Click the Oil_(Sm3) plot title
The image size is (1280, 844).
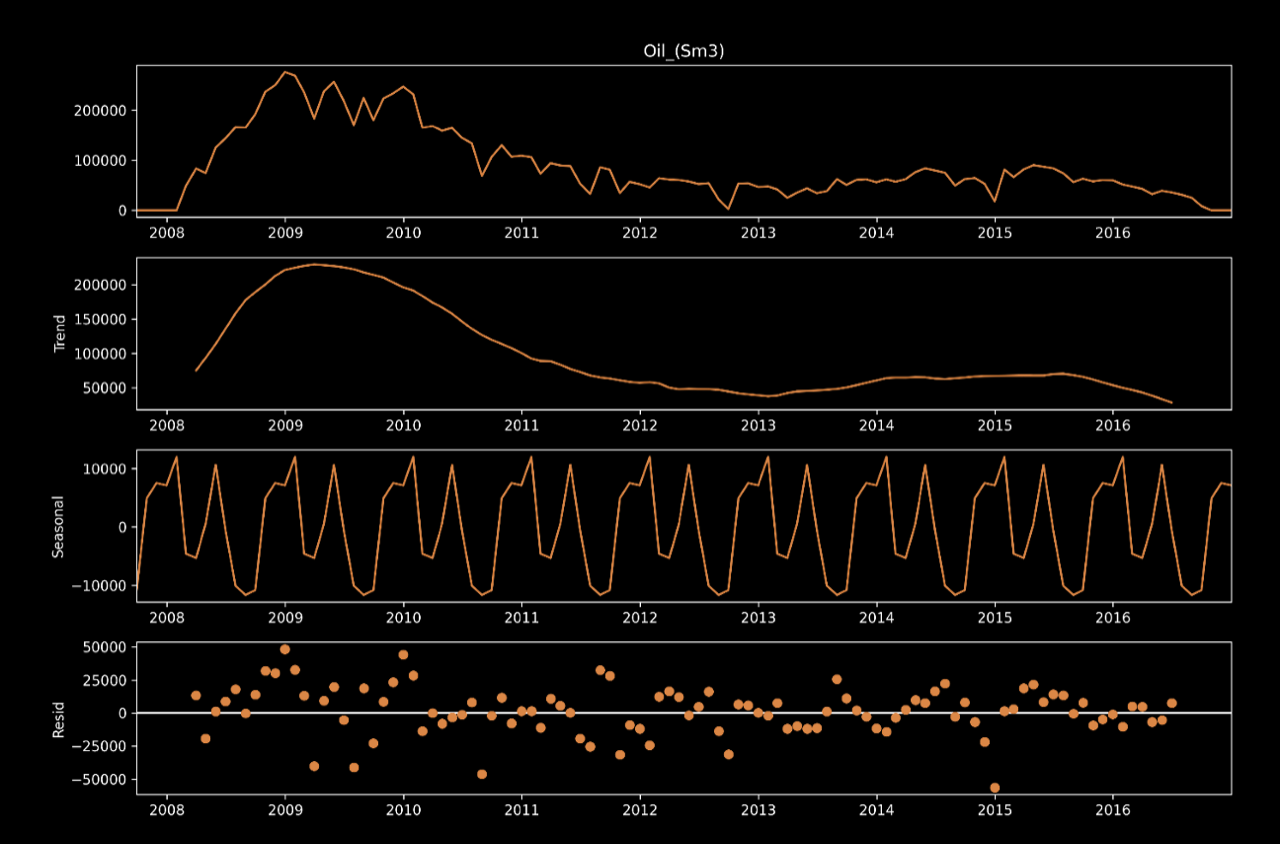point(683,52)
